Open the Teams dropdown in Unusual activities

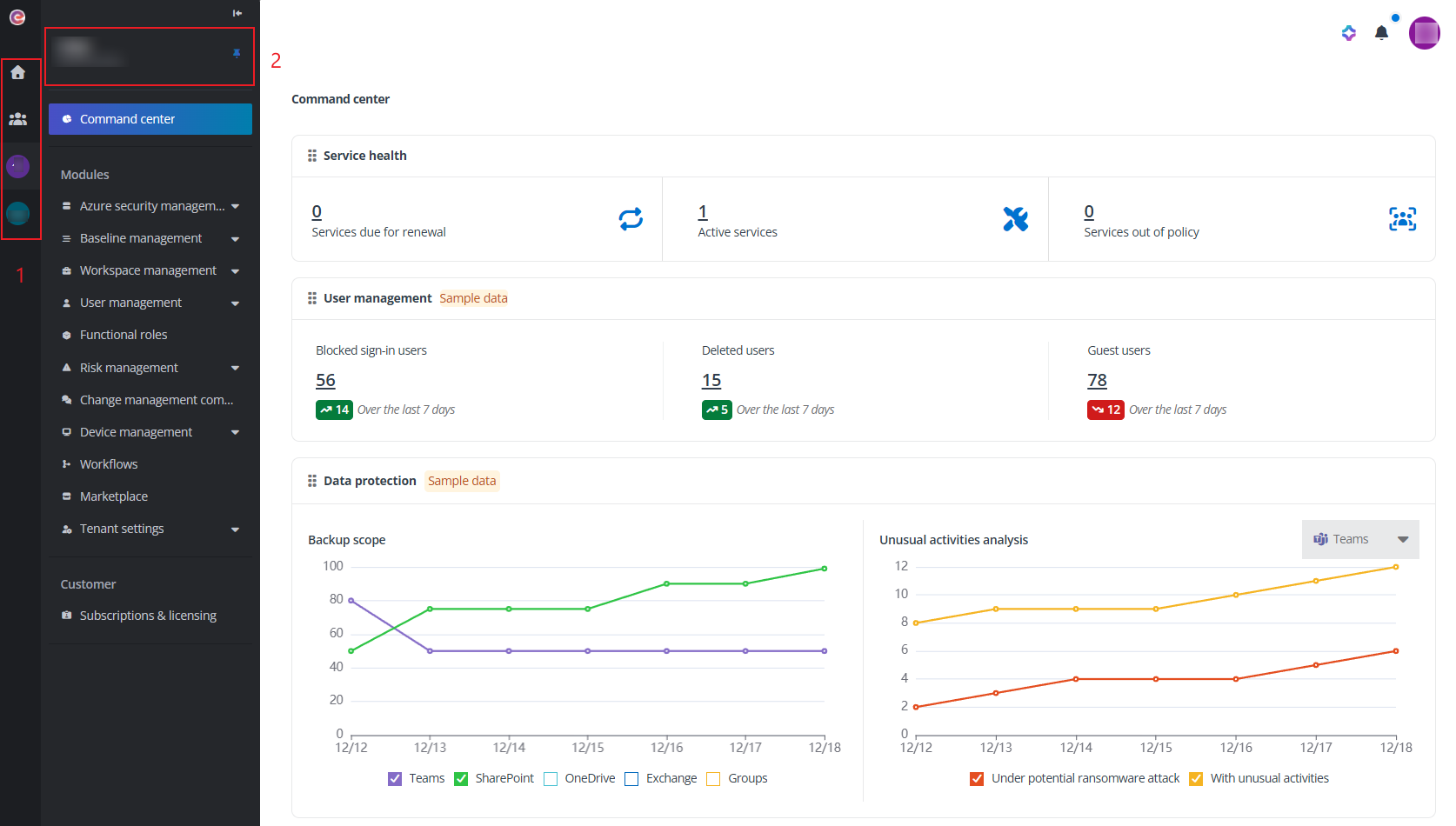(1359, 539)
